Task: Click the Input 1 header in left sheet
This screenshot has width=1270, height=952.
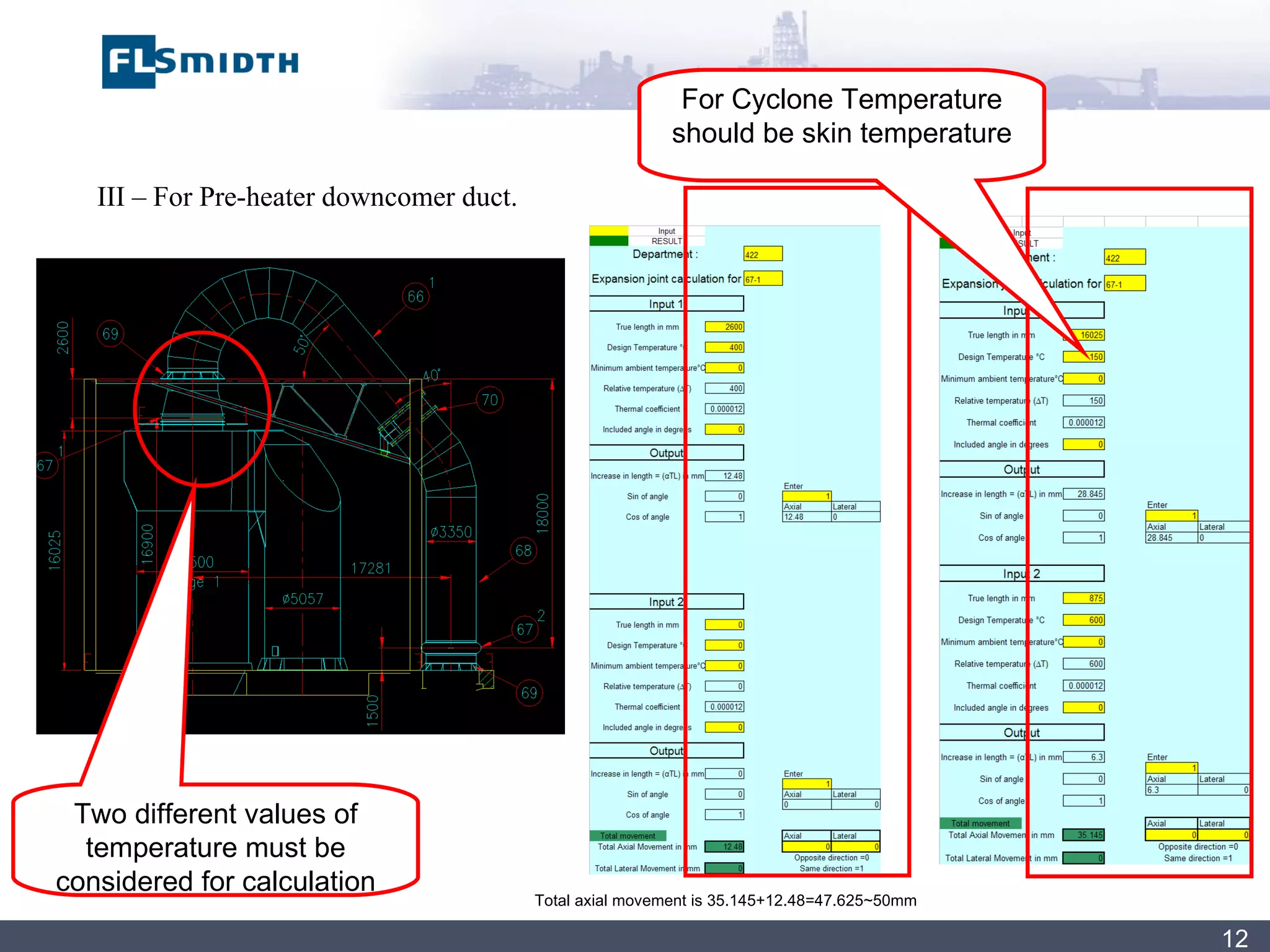Action: pos(666,304)
